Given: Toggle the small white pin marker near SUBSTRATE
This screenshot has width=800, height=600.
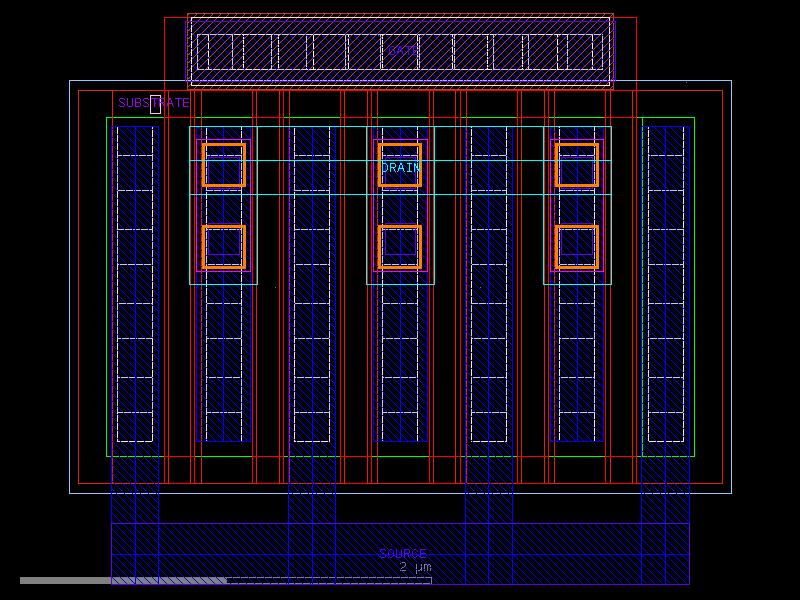Looking at the screenshot, I should coord(155,103).
